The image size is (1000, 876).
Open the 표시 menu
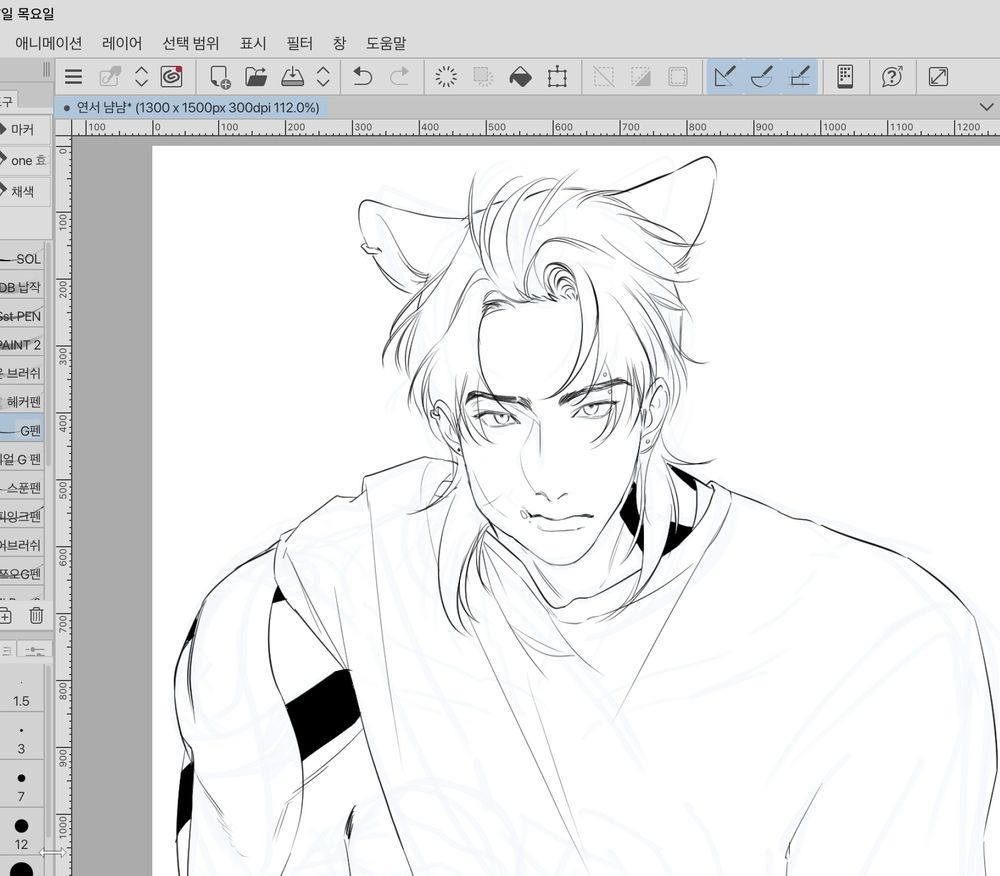point(253,43)
